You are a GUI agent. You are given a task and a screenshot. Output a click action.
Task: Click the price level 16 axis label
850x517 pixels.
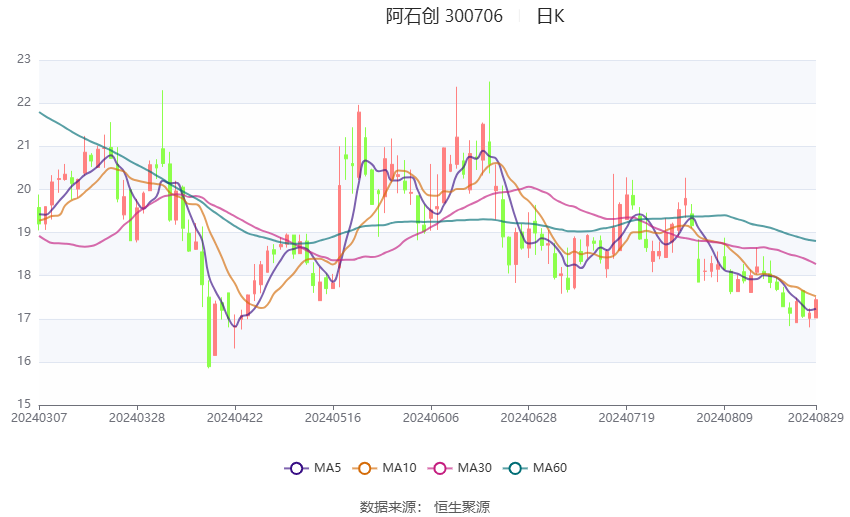click(x=24, y=361)
